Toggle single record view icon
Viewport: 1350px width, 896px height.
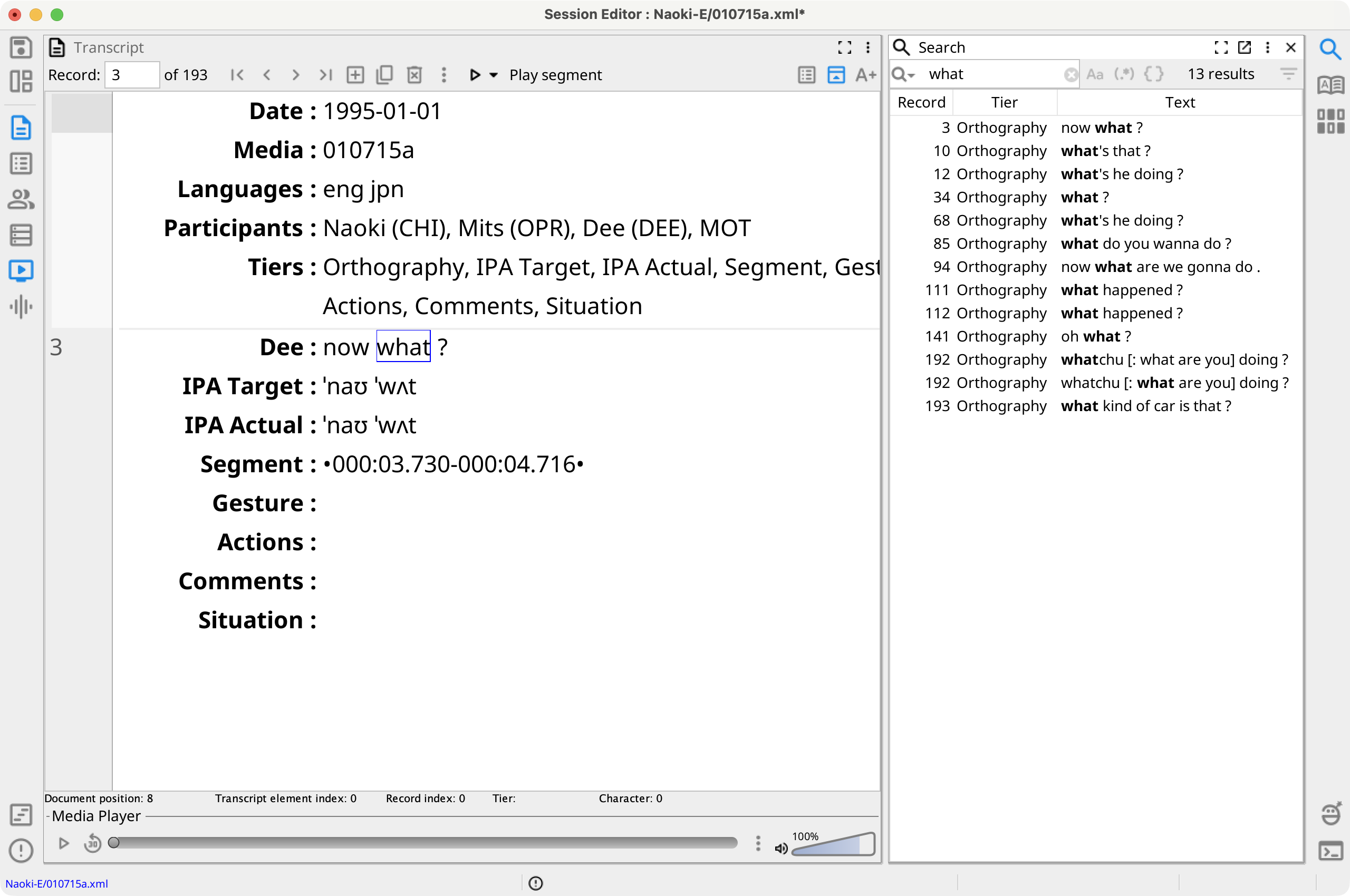[x=836, y=75]
